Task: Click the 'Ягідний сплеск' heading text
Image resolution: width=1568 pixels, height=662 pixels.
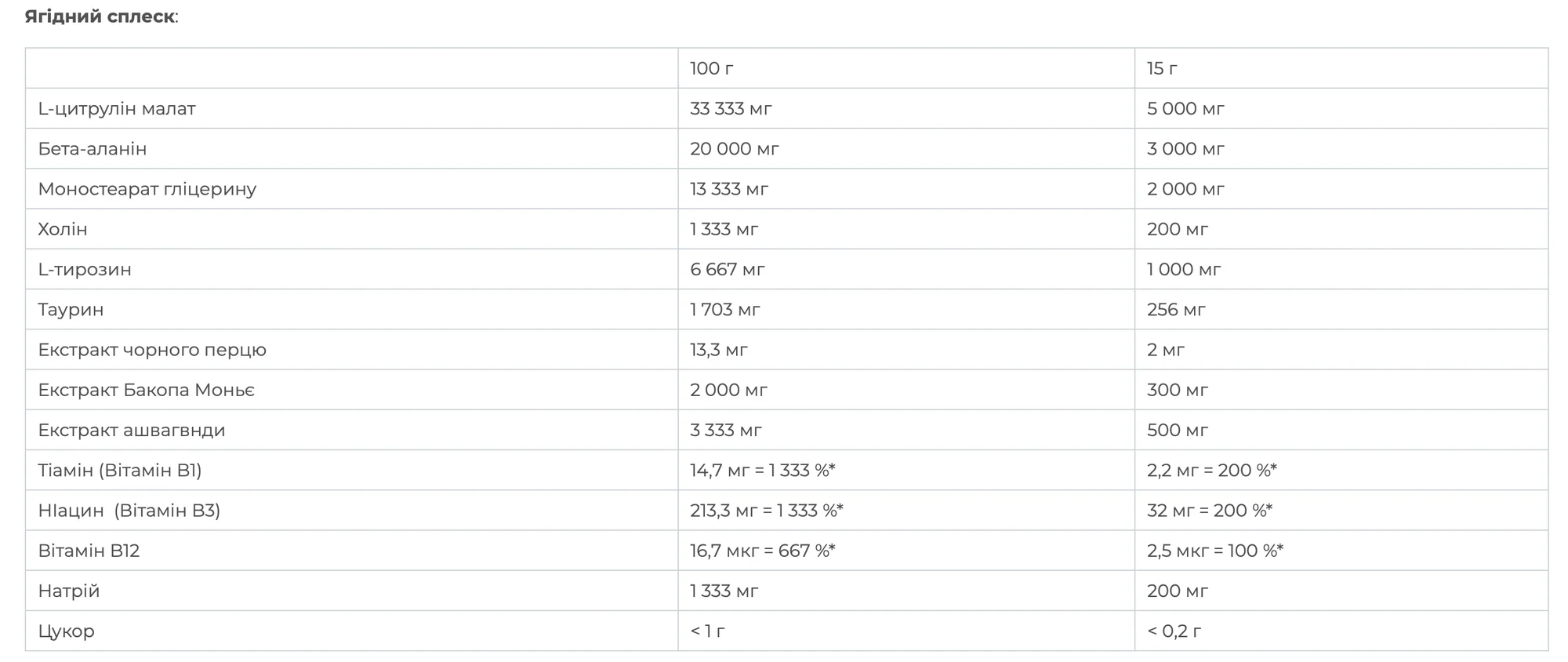Action: pos(100,16)
